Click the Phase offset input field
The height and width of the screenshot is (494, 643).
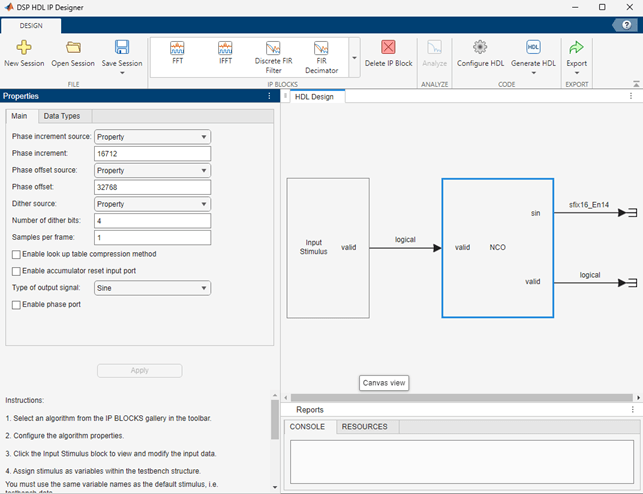(152, 187)
